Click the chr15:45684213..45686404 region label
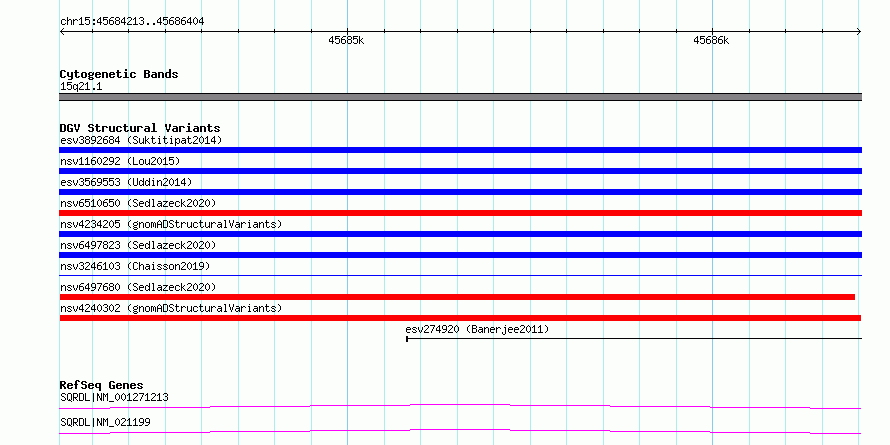 pos(132,21)
